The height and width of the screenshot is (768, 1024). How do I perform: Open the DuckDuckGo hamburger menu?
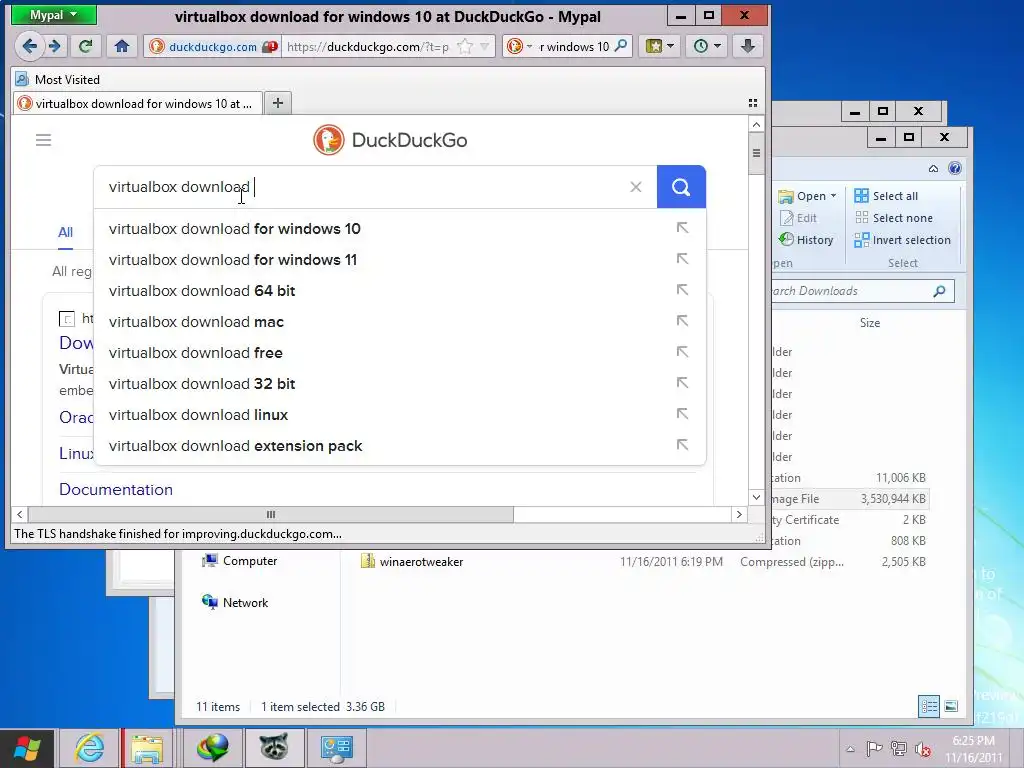pyautogui.click(x=43, y=140)
